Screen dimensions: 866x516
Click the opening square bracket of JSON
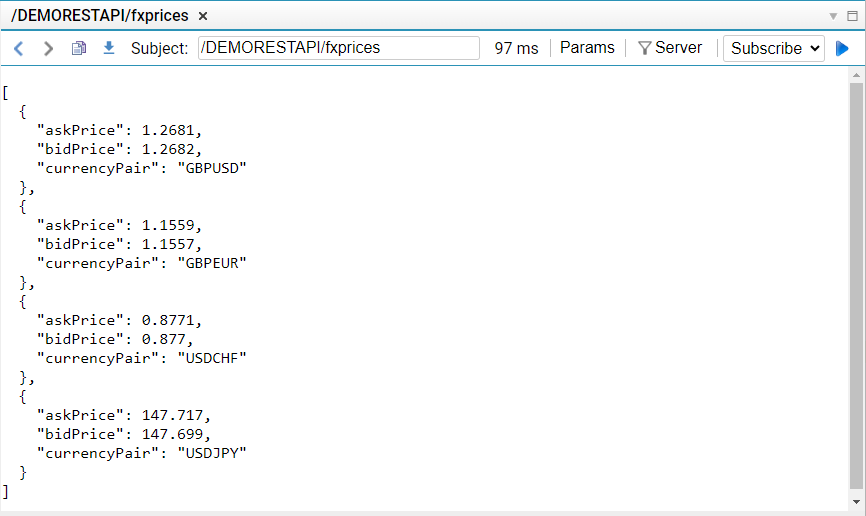click(6, 92)
